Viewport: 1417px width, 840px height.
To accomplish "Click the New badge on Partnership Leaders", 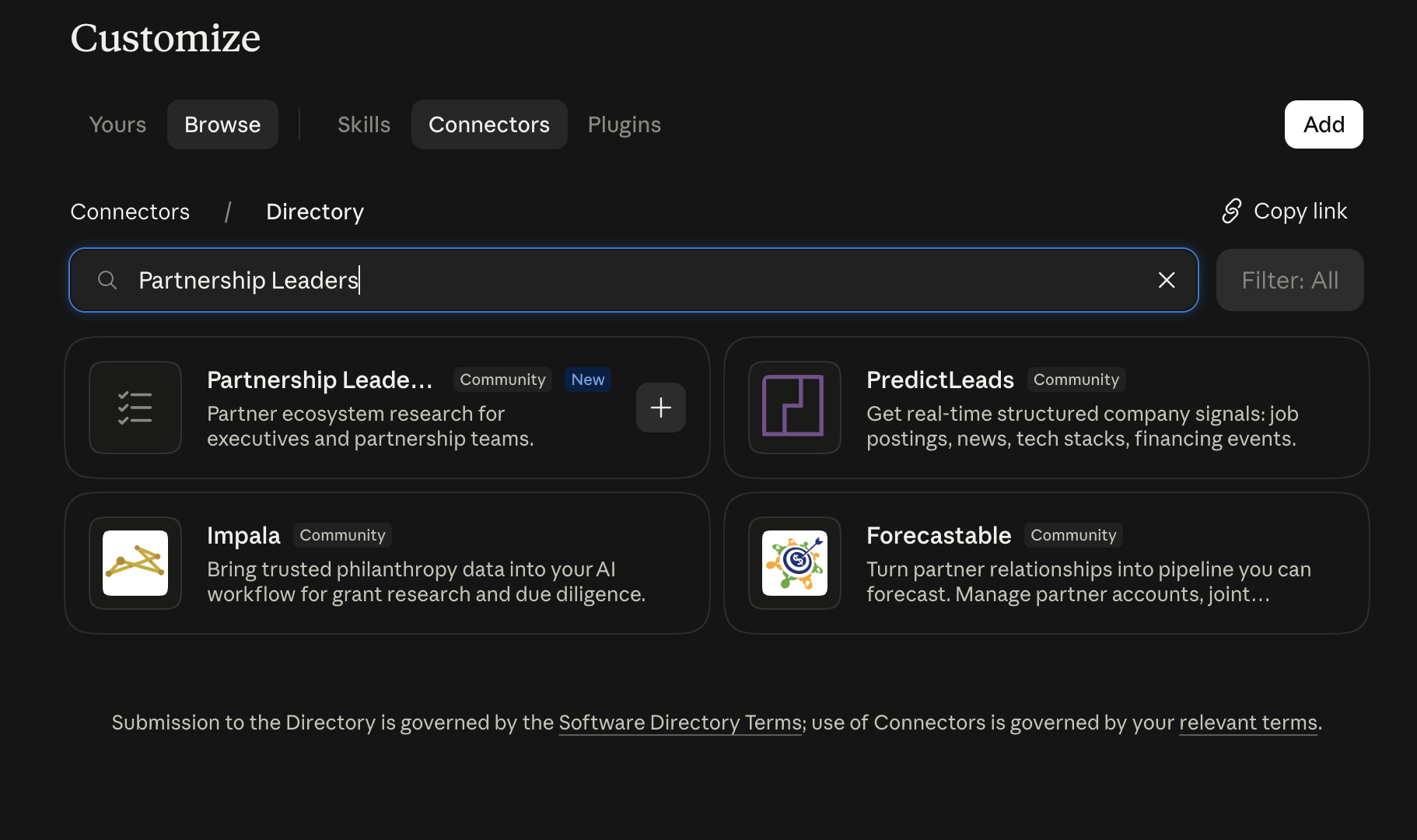I will [588, 380].
